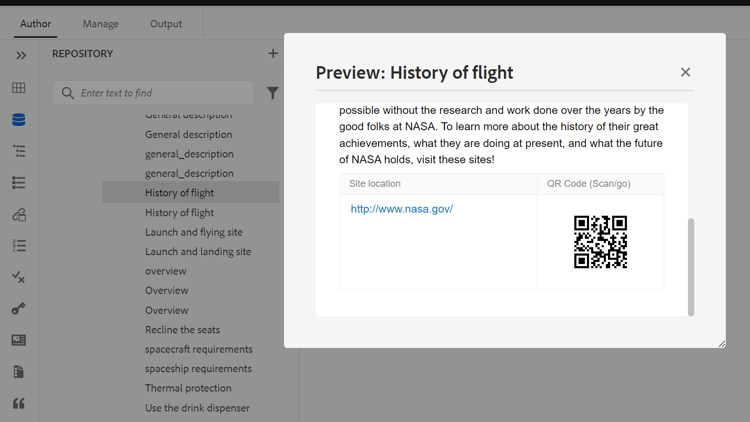
Task: Select Thermal protection topic
Action: coord(188,388)
